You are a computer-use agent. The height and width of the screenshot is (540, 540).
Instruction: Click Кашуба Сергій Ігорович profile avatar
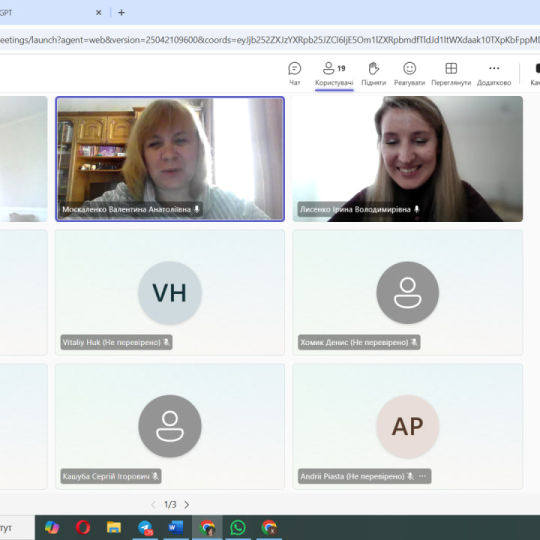(170, 426)
